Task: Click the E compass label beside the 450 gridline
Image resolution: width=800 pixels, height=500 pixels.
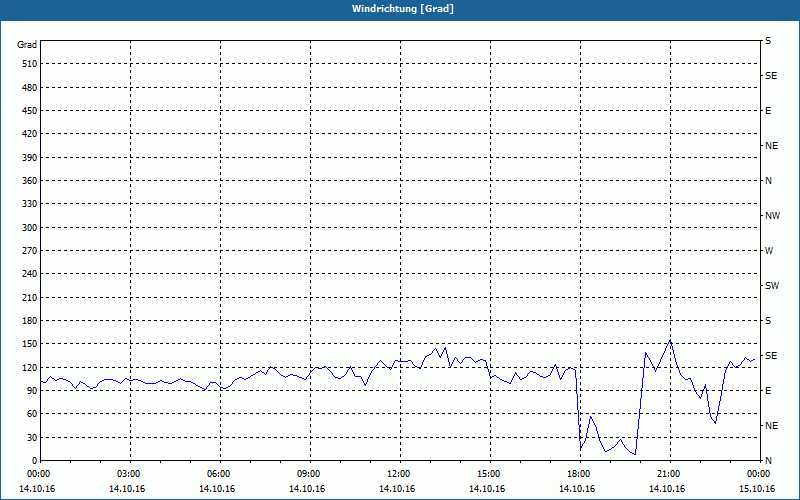Action: (768, 111)
